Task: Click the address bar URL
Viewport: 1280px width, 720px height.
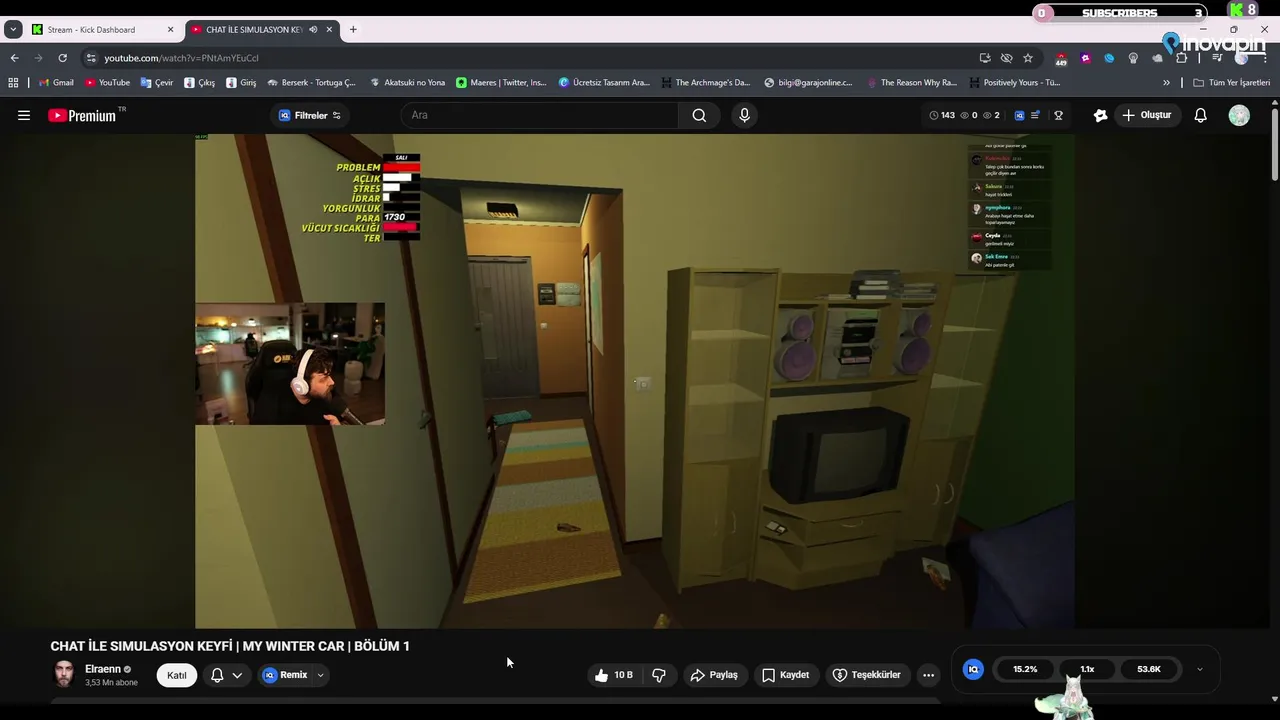Action: click(181, 58)
